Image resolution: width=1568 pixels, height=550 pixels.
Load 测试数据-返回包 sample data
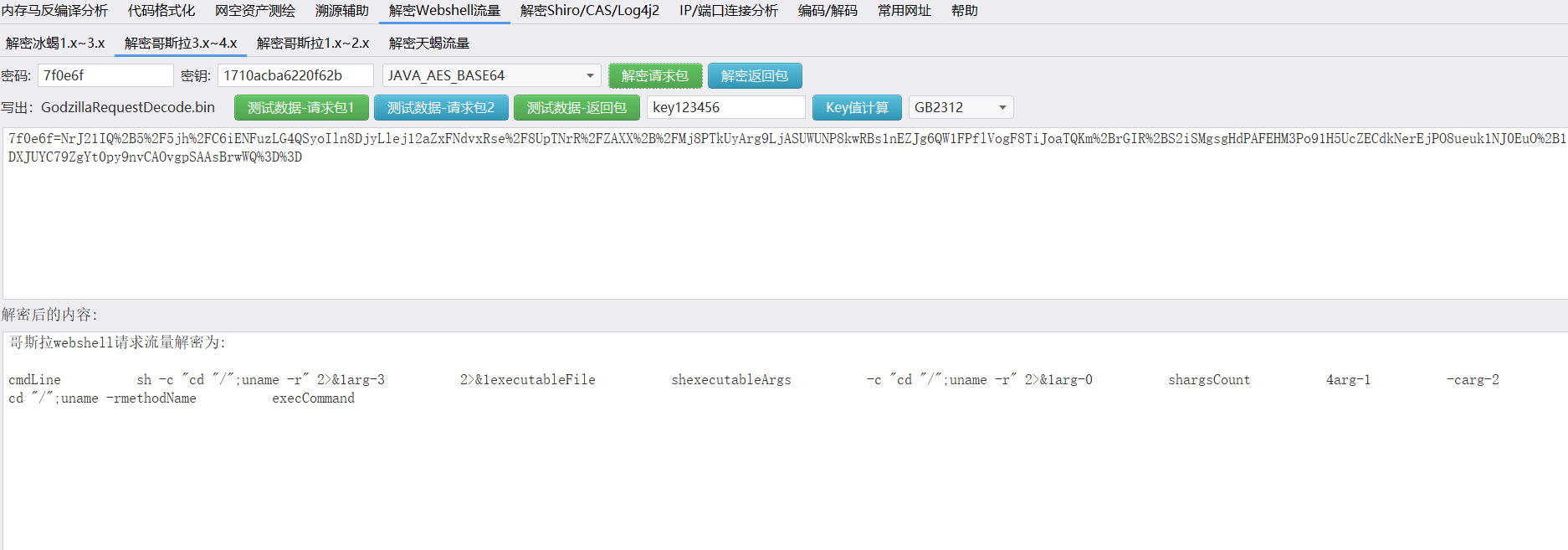pyautogui.click(x=576, y=108)
